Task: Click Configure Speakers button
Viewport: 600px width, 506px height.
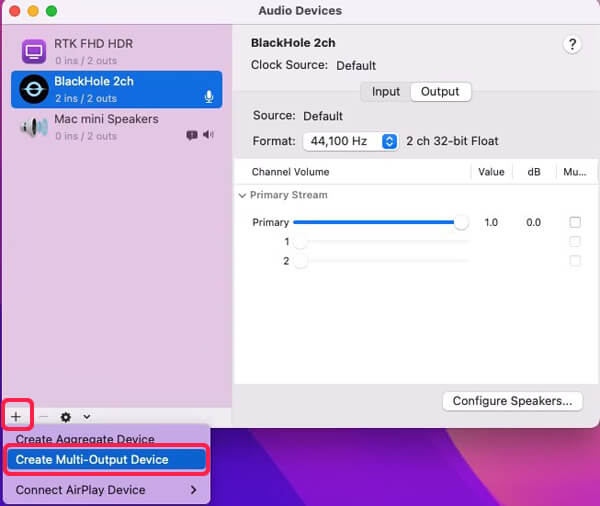Action: [512, 401]
